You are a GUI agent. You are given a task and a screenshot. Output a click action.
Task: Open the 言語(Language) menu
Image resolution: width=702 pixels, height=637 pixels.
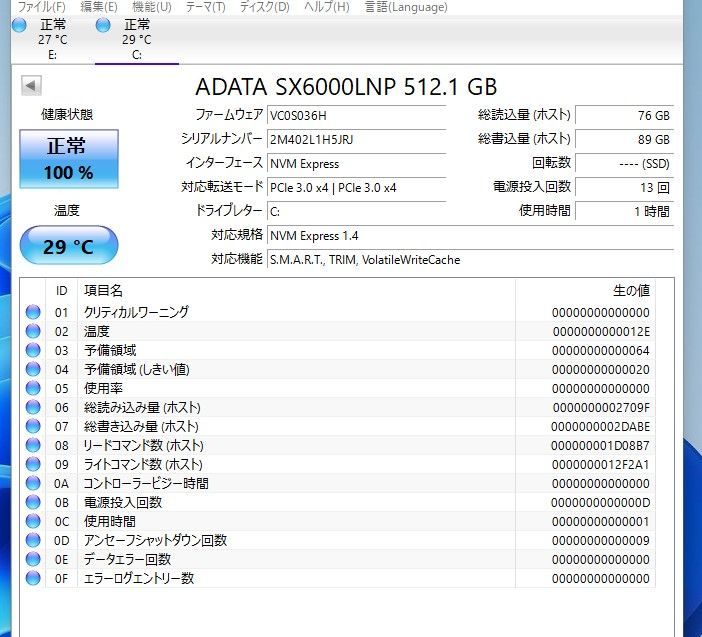[406, 7]
